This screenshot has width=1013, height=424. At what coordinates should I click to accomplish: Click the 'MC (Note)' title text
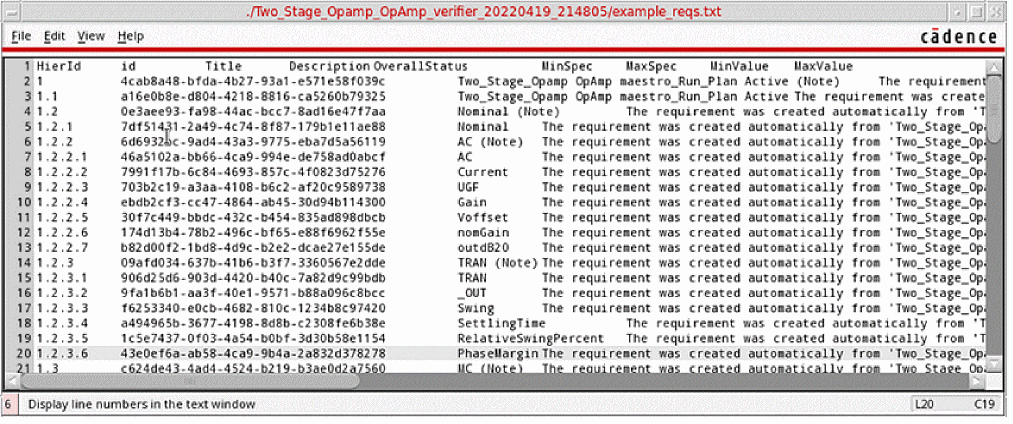pos(490,368)
